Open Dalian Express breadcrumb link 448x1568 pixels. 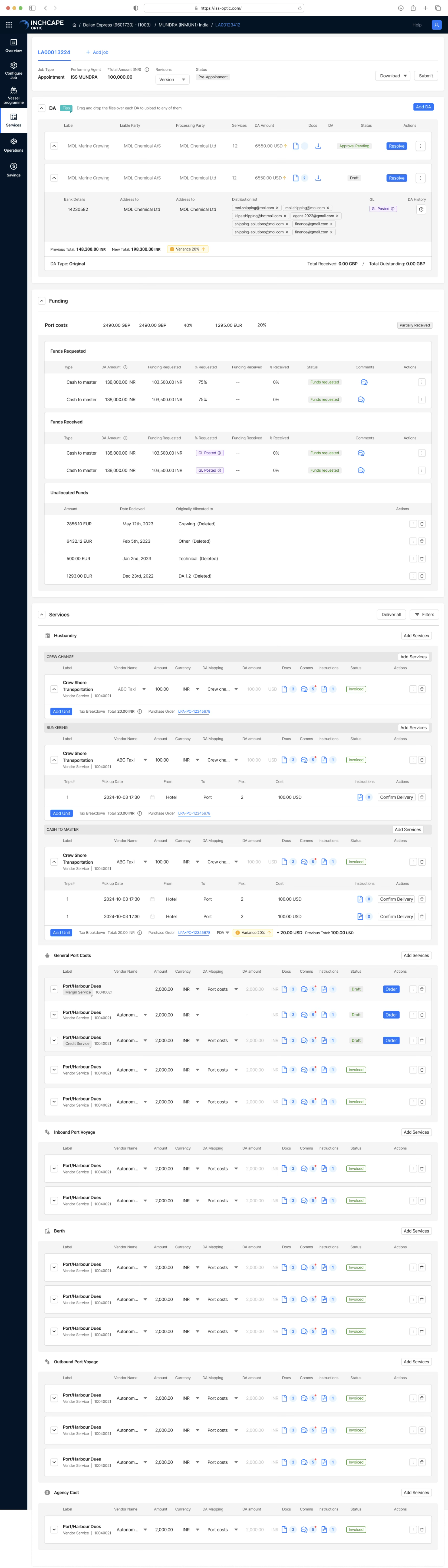(x=116, y=25)
